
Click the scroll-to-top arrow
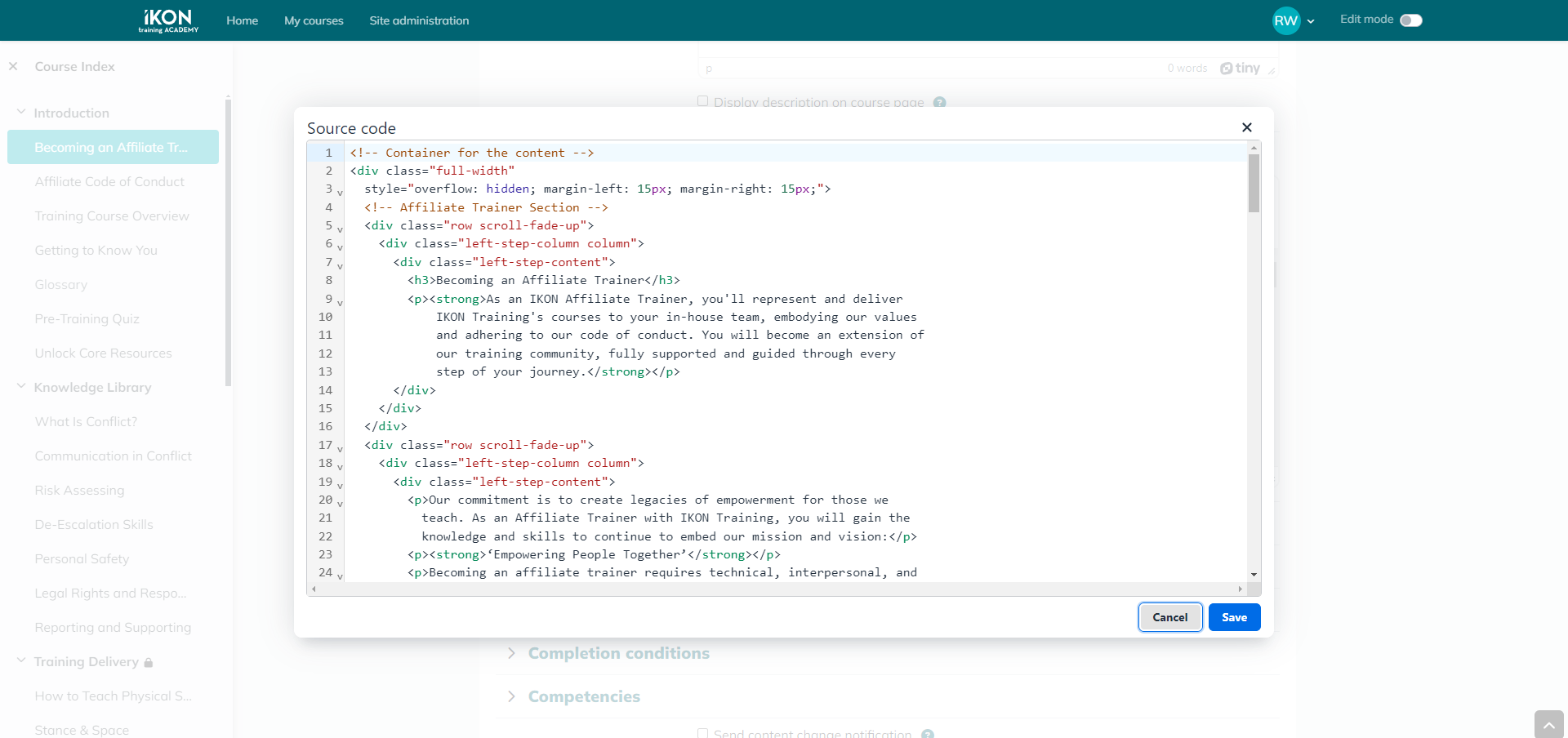point(1548,724)
